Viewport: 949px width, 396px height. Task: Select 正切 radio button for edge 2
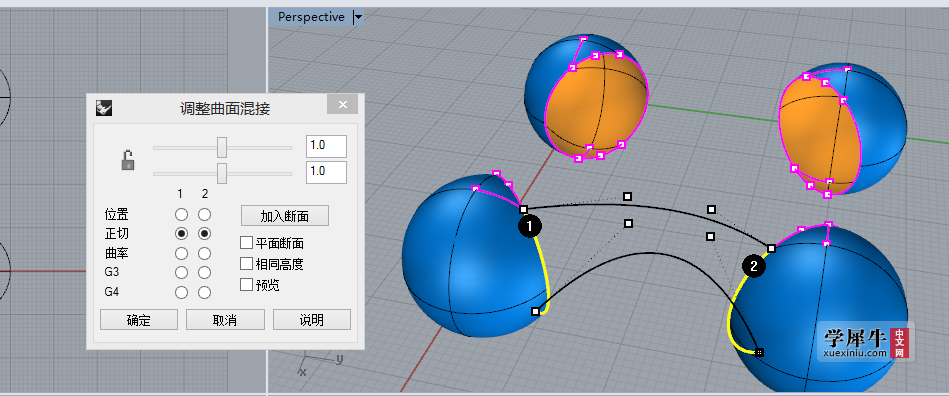(205, 234)
